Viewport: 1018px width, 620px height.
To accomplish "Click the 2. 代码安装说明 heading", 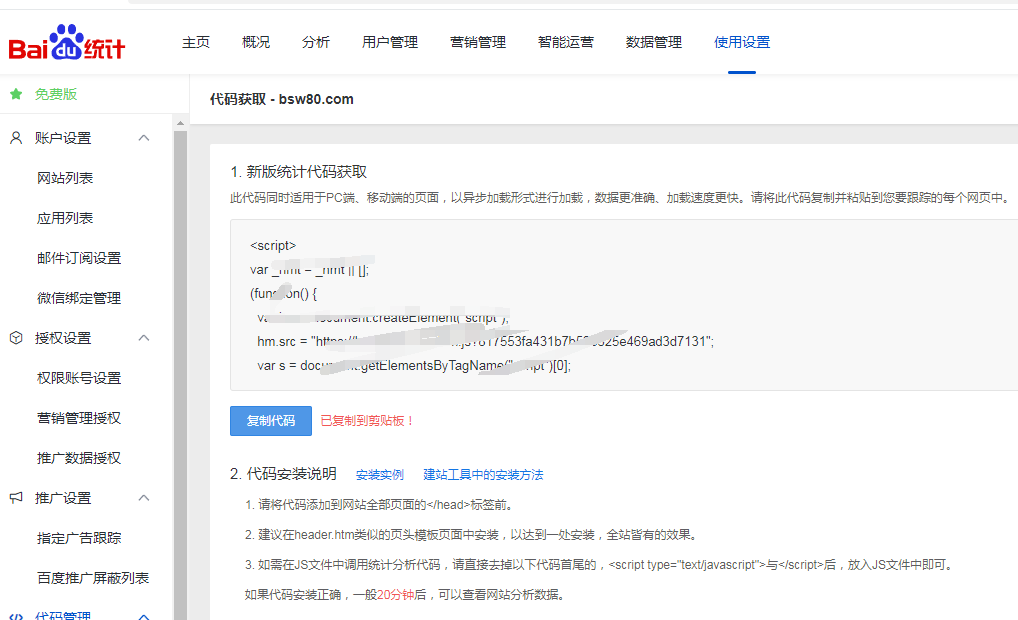I will click(283, 474).
